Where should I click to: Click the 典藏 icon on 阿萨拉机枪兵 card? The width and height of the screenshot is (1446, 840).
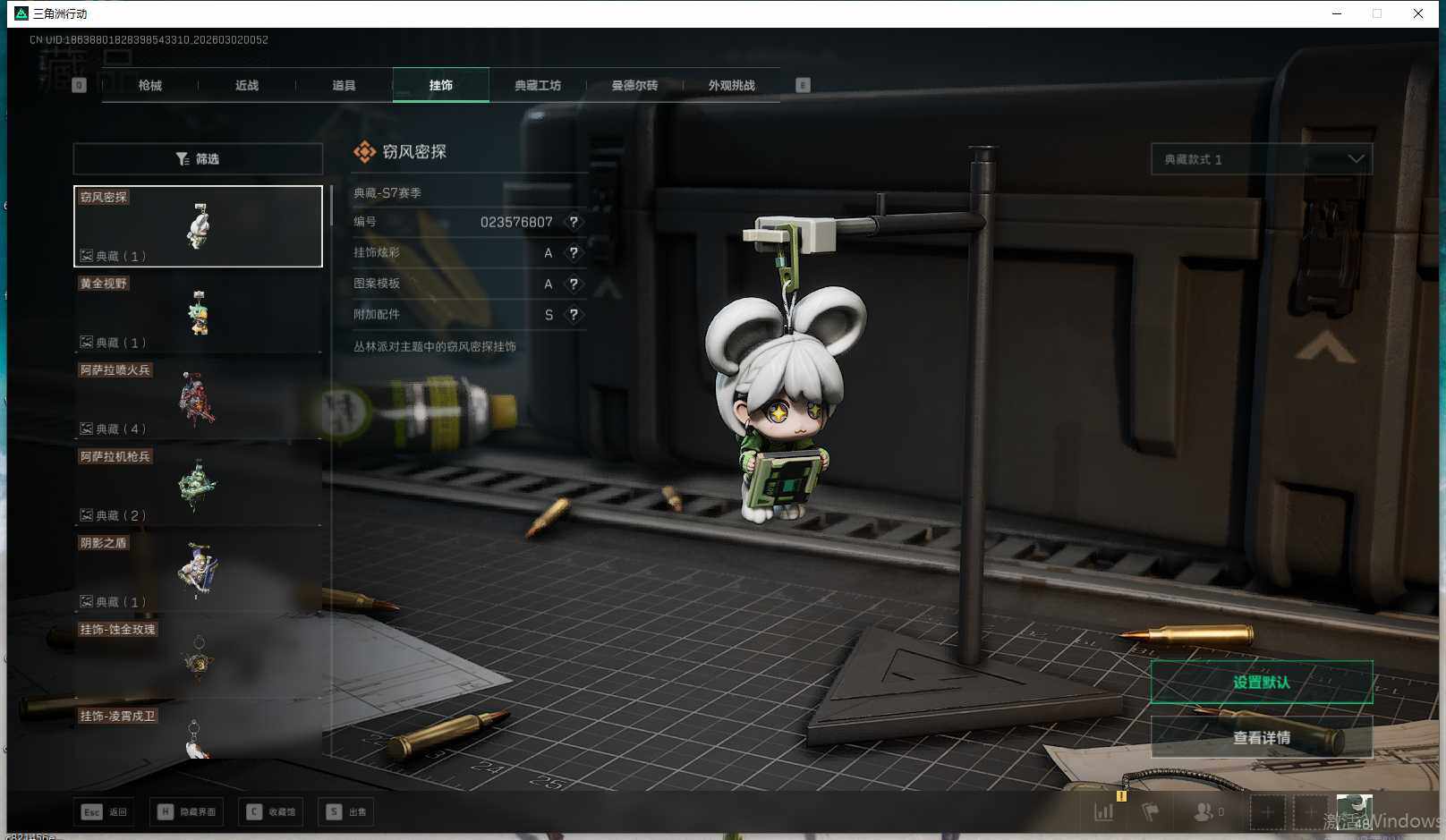tap(87, 515)
